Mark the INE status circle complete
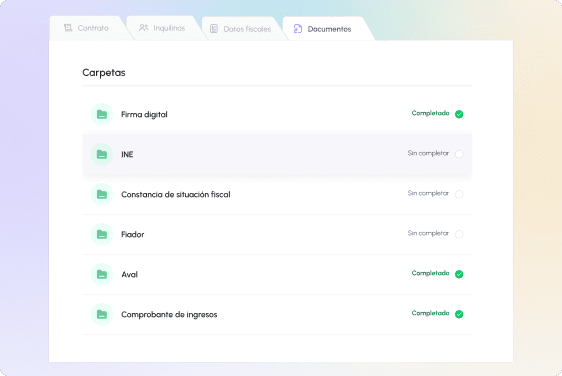Viewport: 562px width, 376px height. tap(459, 154)
